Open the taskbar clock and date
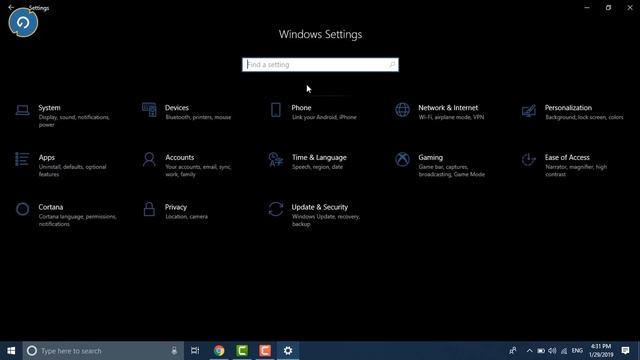 [x=601, y=351]
